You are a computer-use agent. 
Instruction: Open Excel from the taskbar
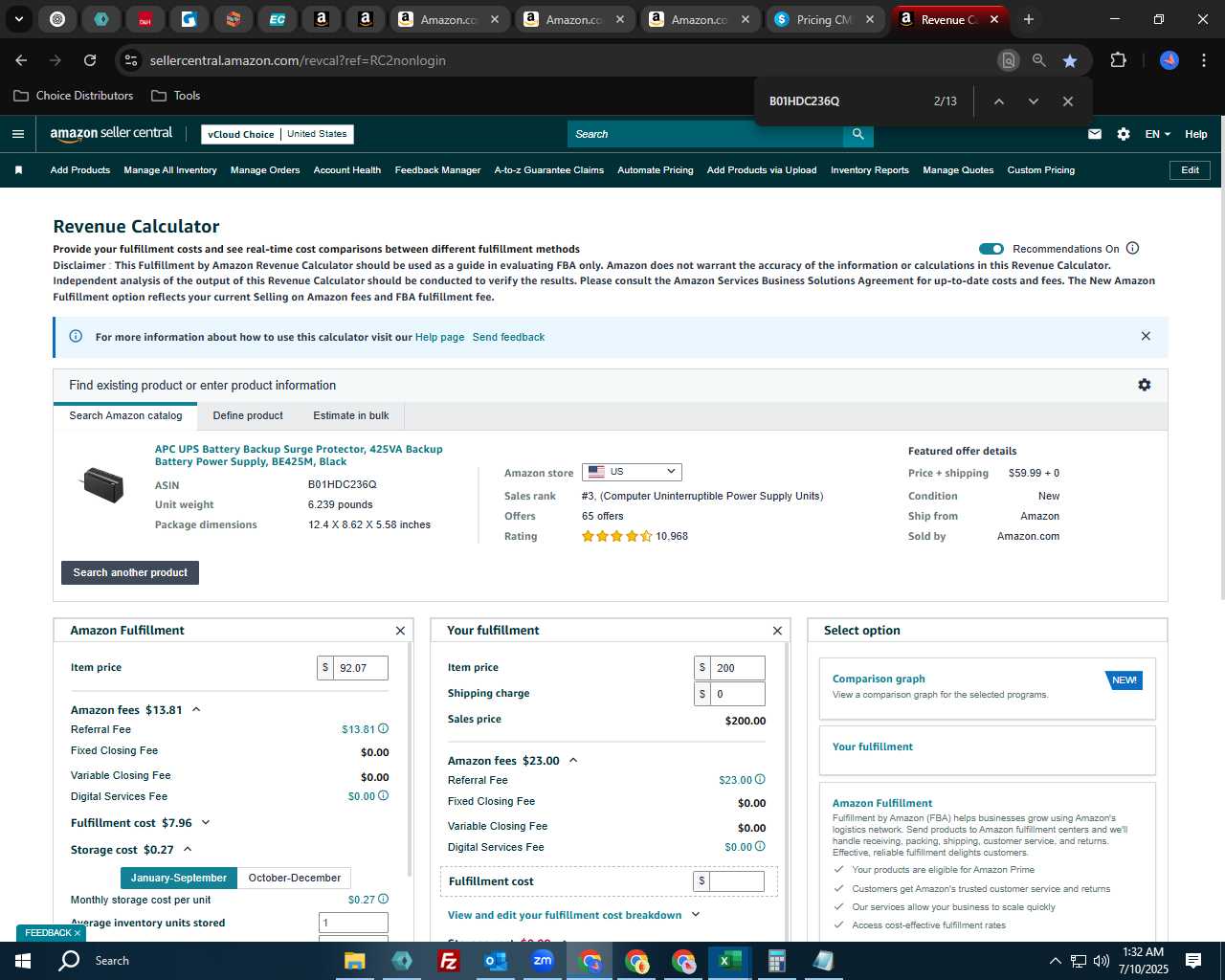tap(730, 961)
